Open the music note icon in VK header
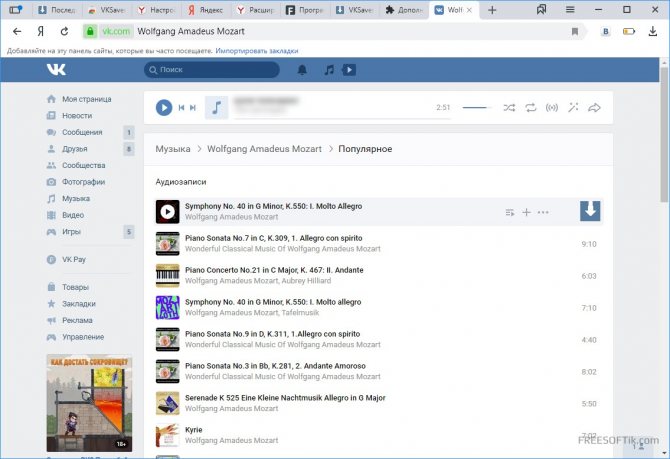This screenshot has width=670, height=459. point(329,70)
